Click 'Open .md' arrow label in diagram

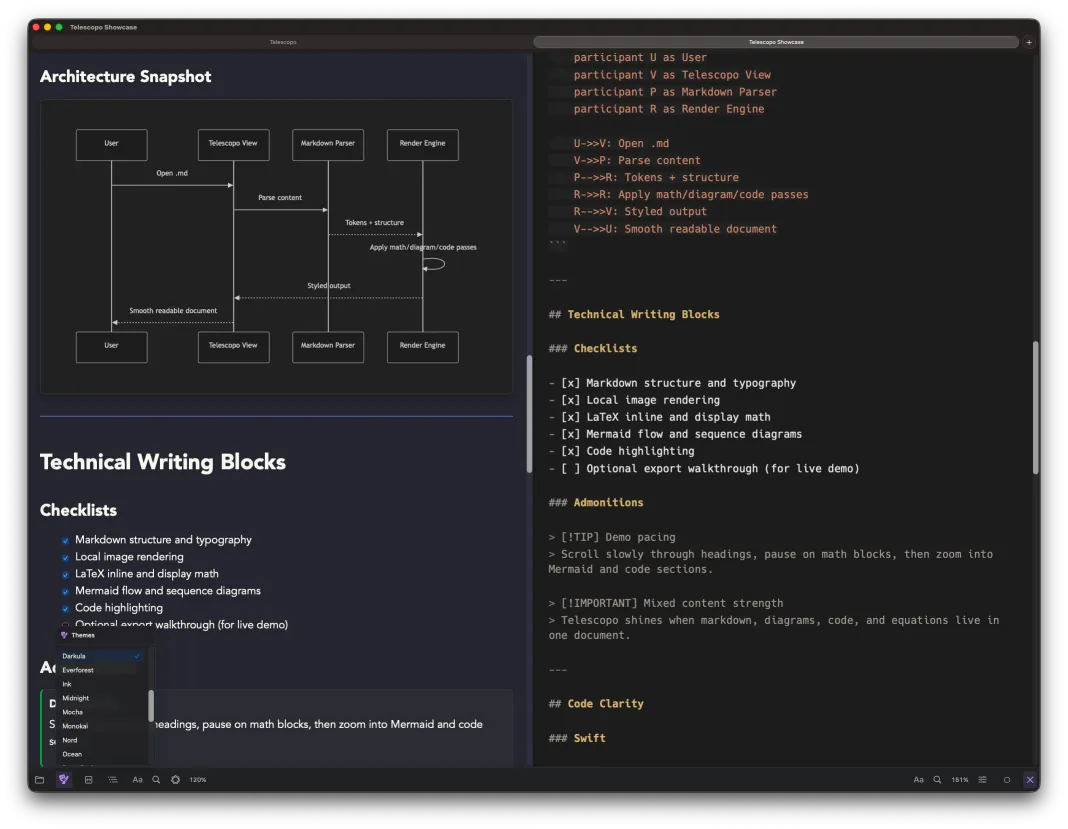tap(172, 173)
